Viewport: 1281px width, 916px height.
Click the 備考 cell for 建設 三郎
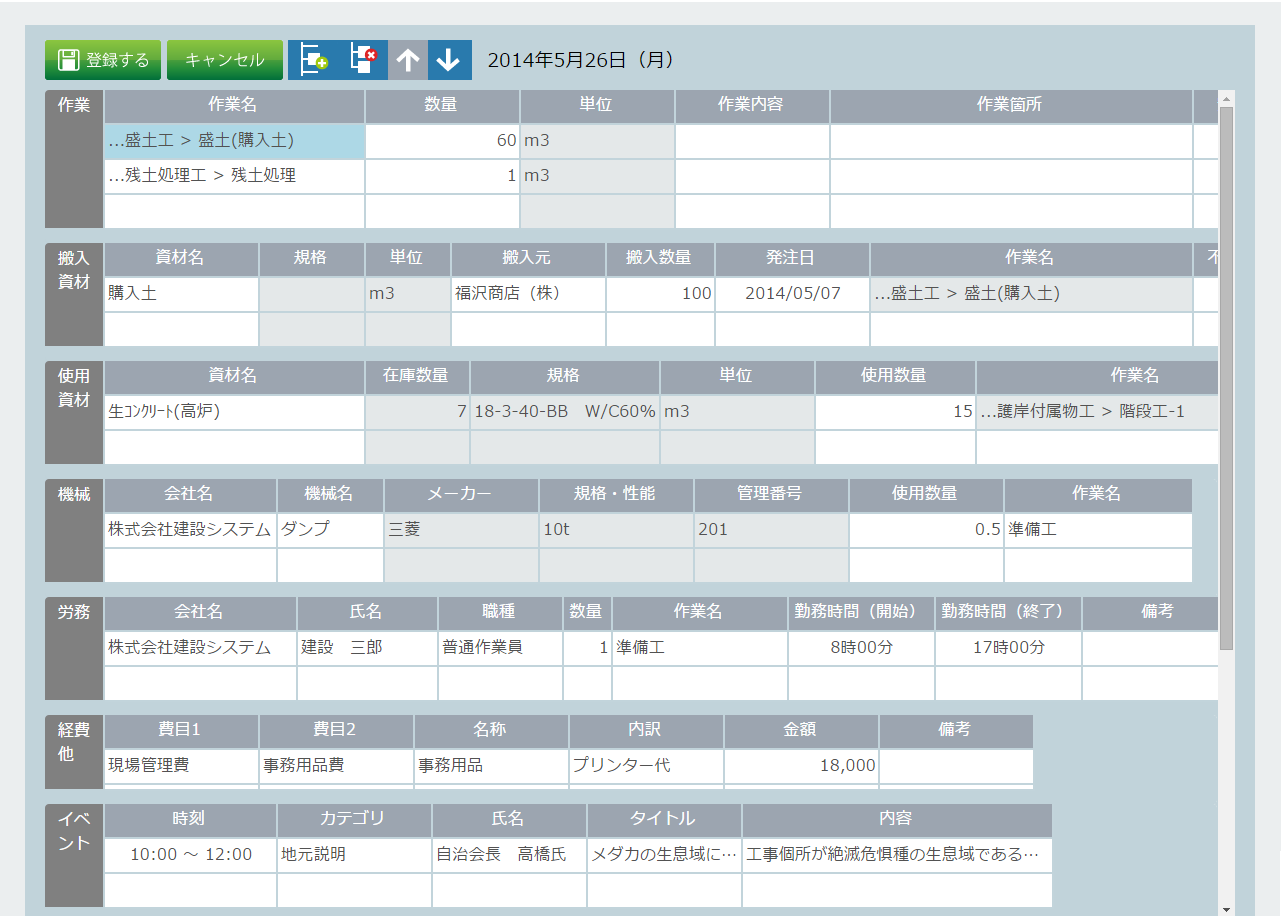click(x=1150, y=648)
